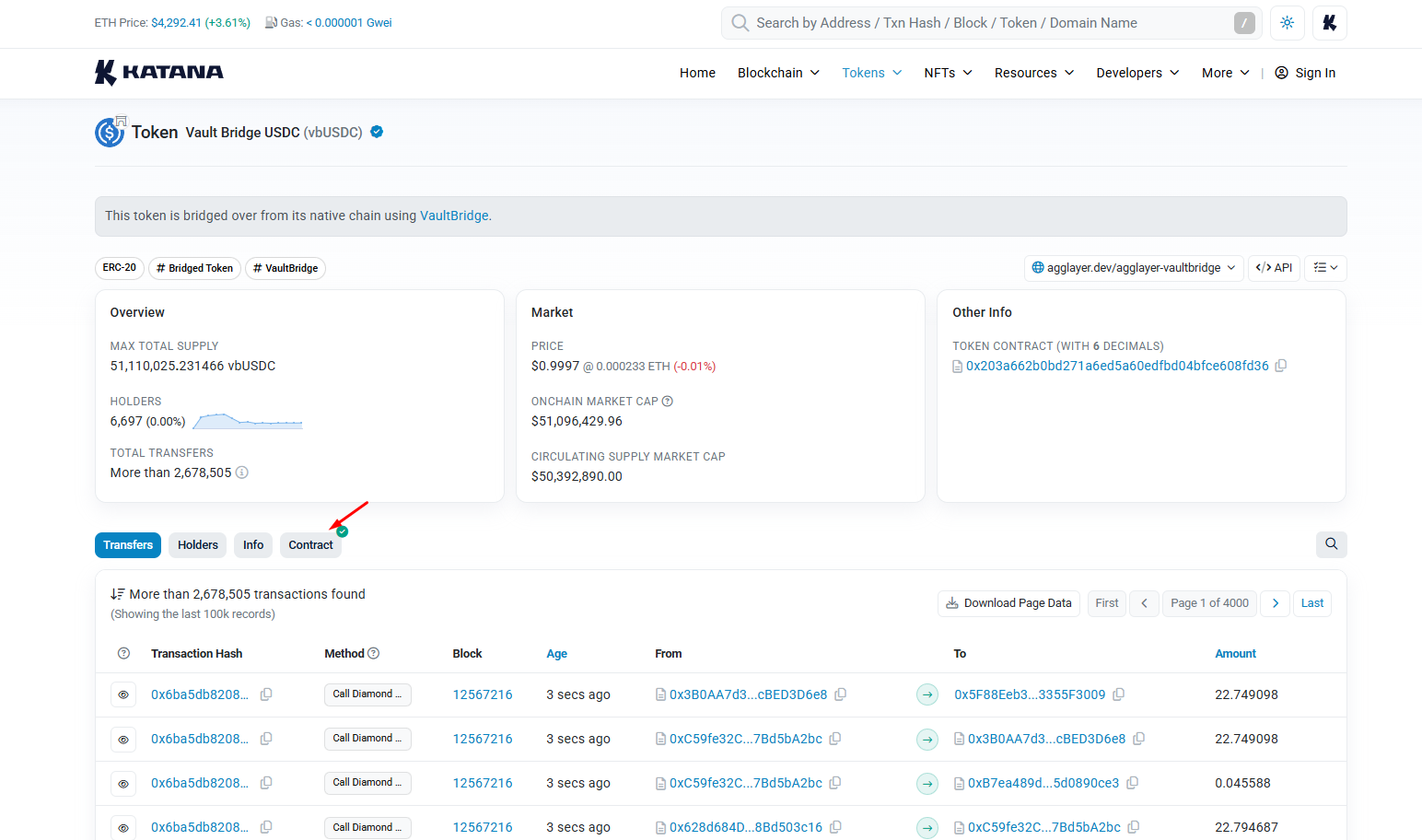1422x840 pixels.
Task: Expand the Blockchain menu
Action: click(778, 73)
